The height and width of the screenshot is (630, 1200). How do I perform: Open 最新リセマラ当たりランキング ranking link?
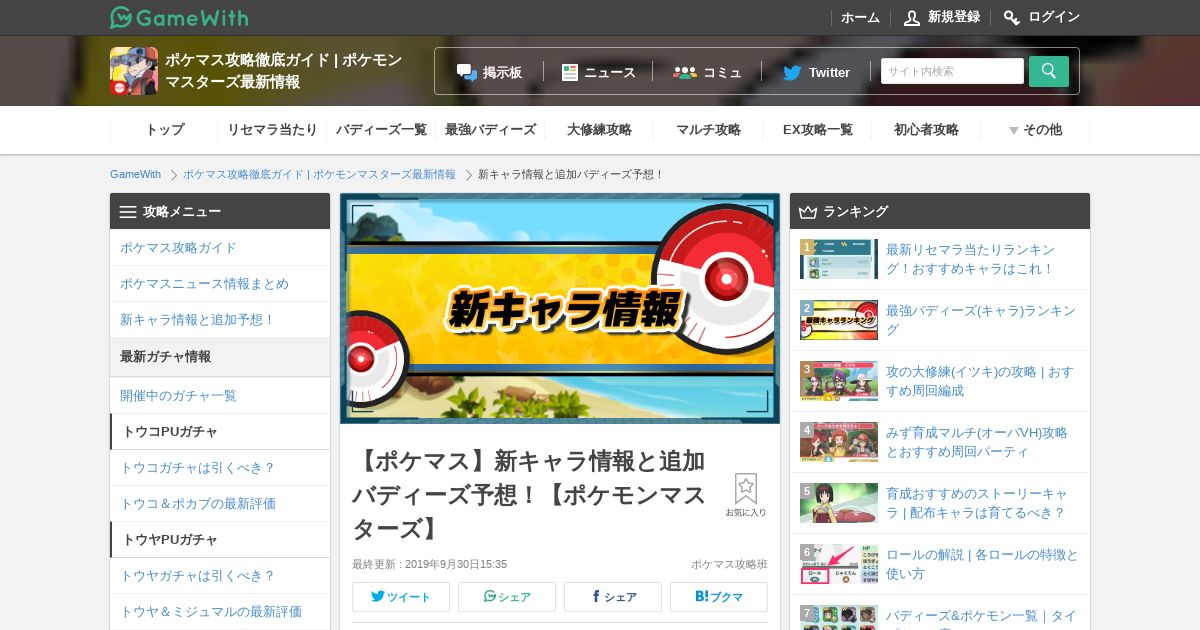click(970, 259)
